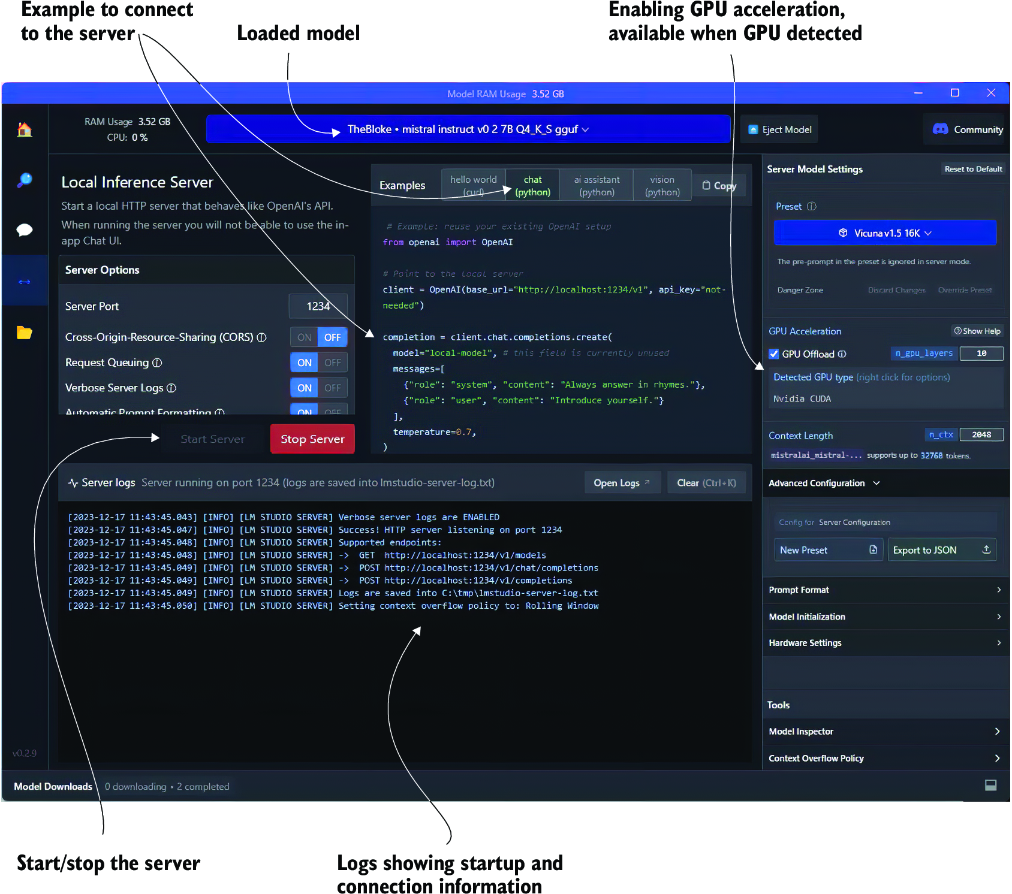Open the model Search page in sidebar
The width and height of the screenshot is (1012, 894).
pyautogui.click(x=25, y=180)
